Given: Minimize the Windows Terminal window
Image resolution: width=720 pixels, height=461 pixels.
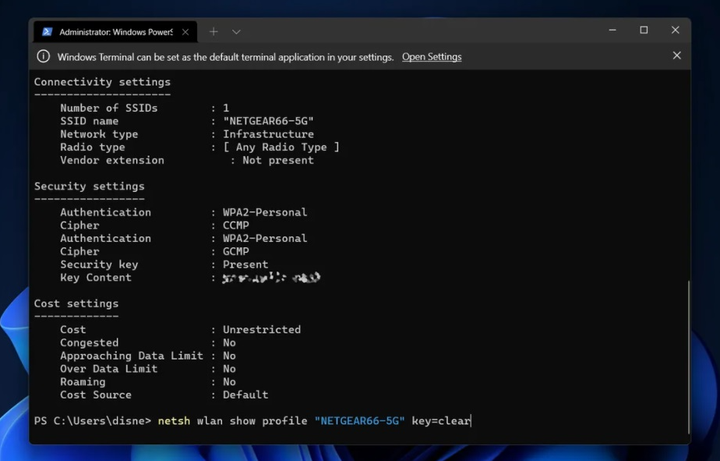Looking at the screenshot, I should pos(612,31).
